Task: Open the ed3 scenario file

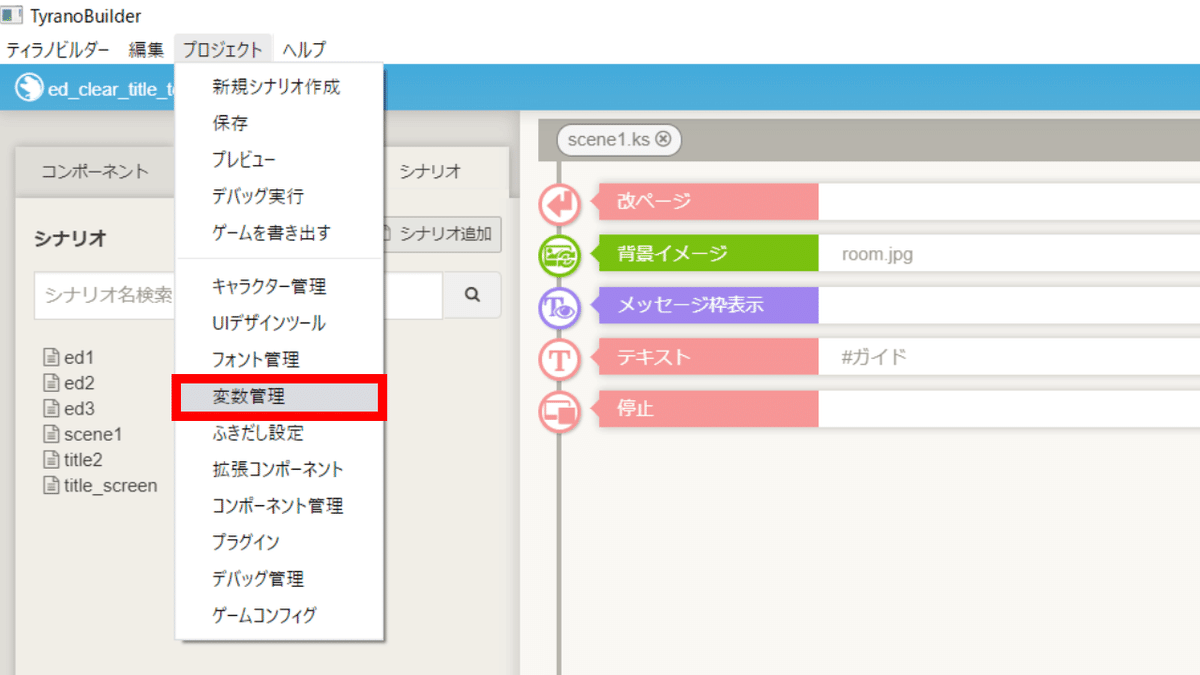Action: (x=68, y=409)
